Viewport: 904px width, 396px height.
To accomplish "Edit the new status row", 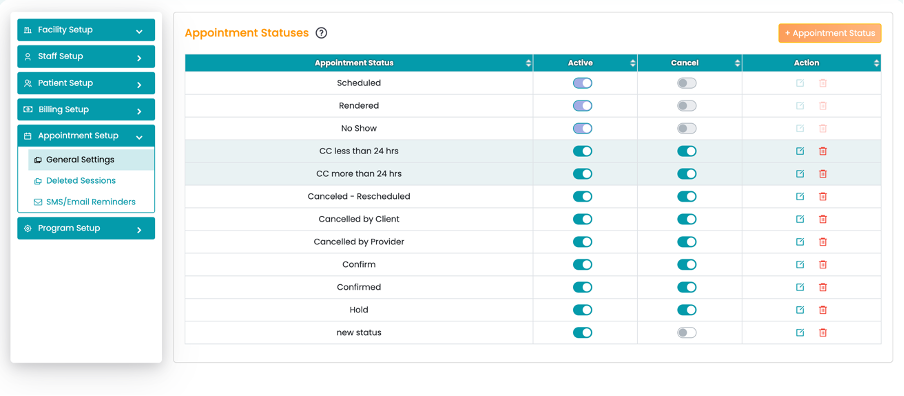I will (800, 333).
